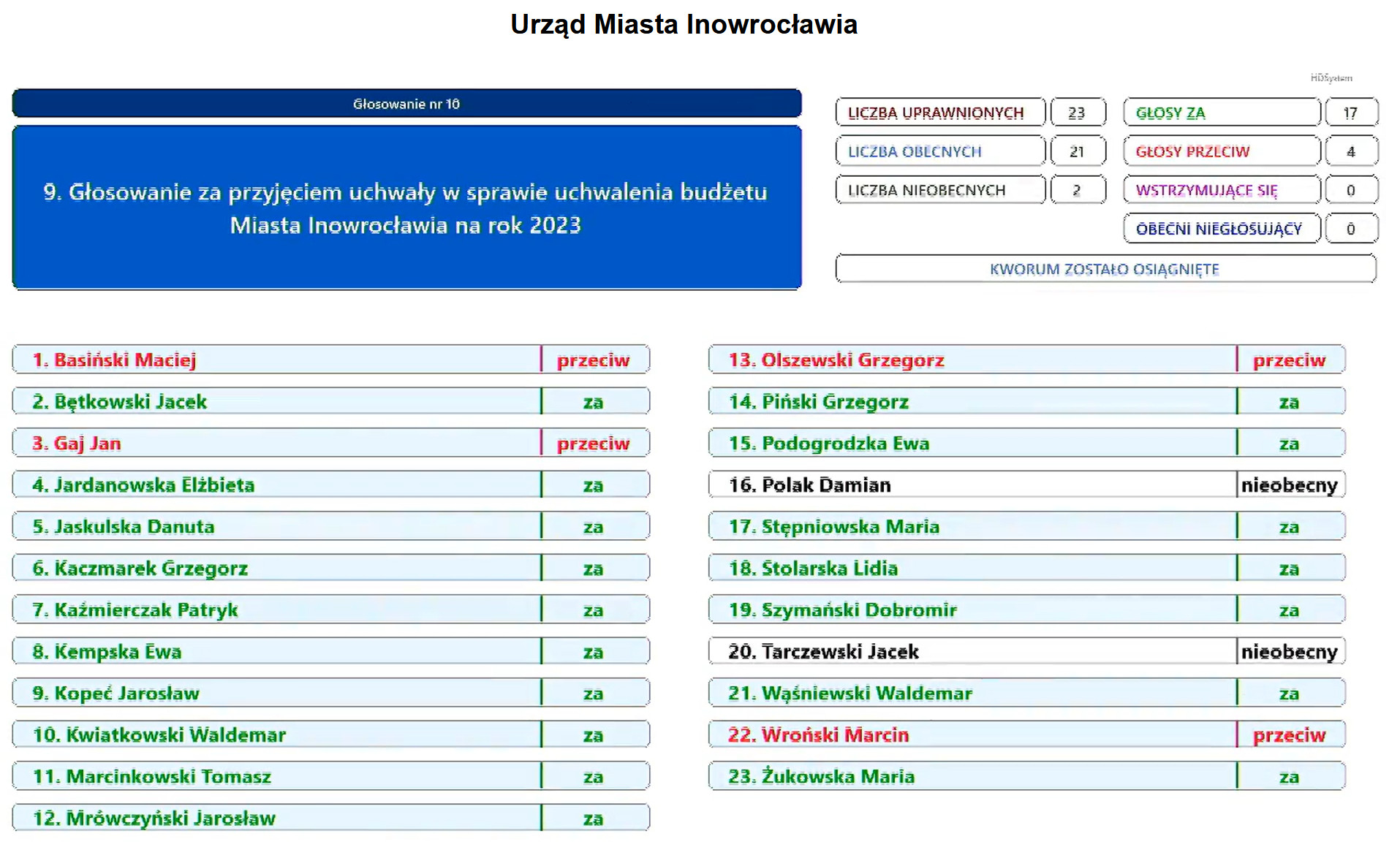Click the LICZBA OBECNYCH value 21
This screenshot has width=1400, height=858.
click(1077, 152)
